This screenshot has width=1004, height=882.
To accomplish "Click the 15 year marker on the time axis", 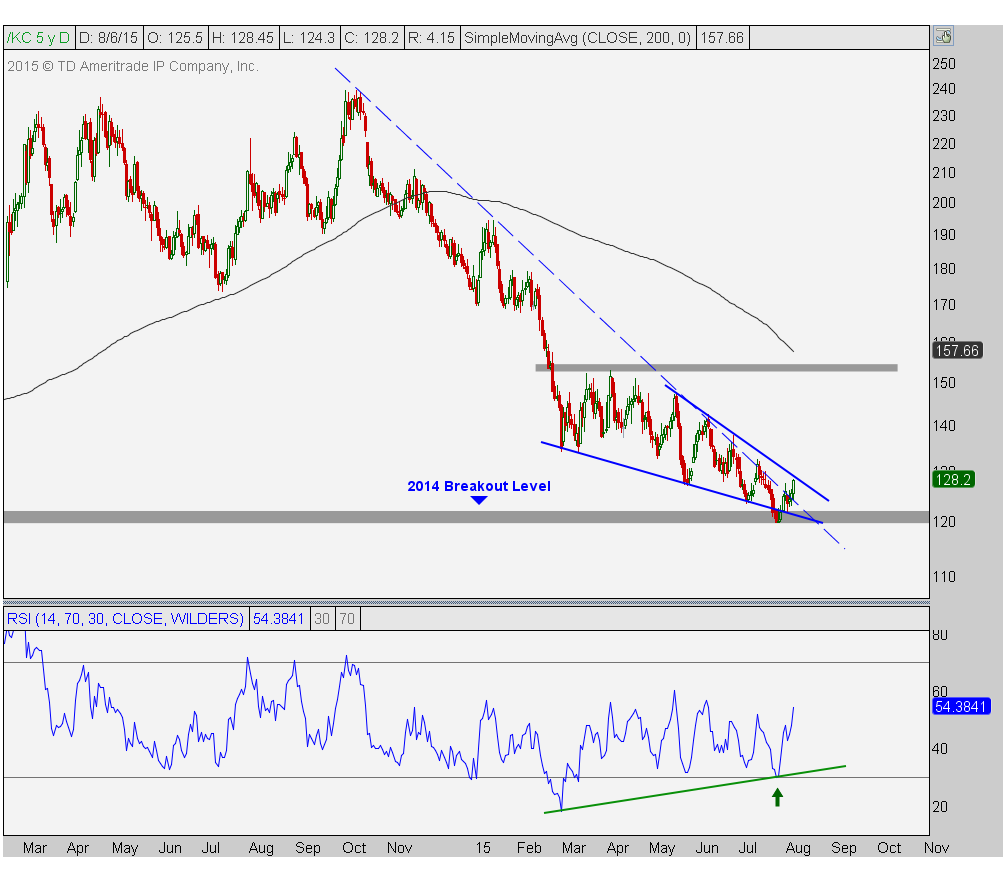I will tap(483, 848).
